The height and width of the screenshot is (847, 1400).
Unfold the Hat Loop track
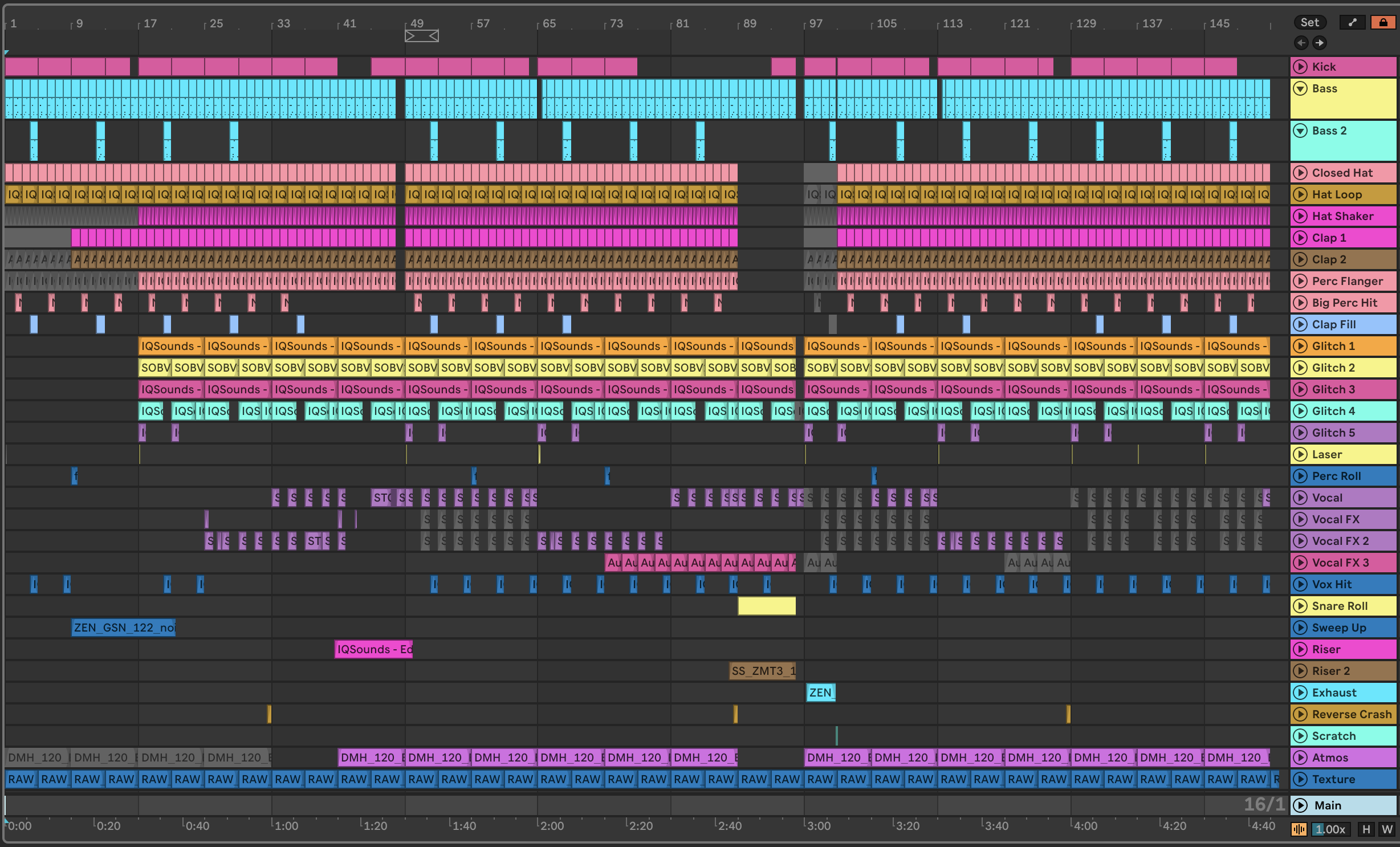1300,194
